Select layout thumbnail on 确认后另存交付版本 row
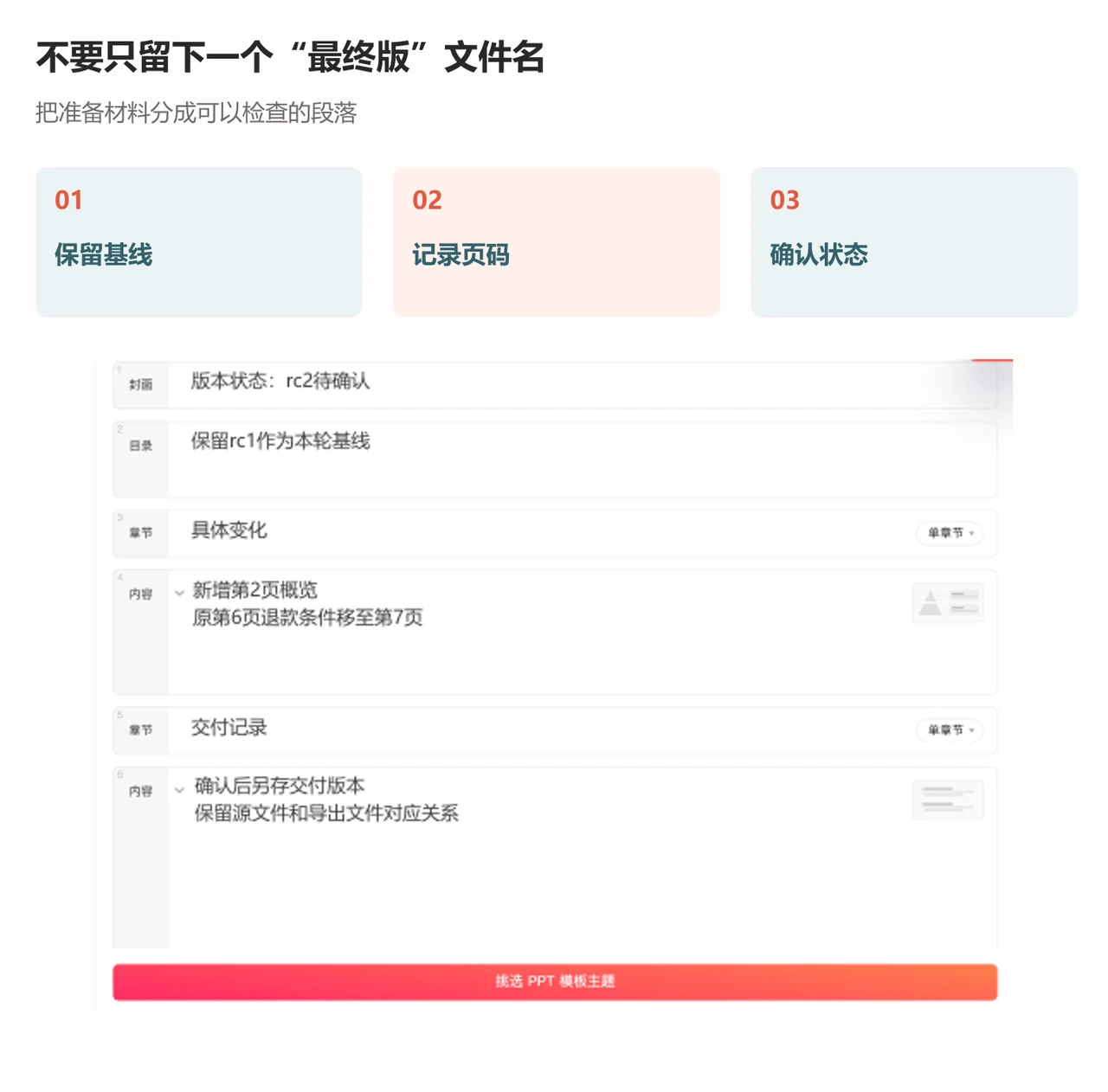Screen dimensions: 1108x1092 (x=948, y=800)
